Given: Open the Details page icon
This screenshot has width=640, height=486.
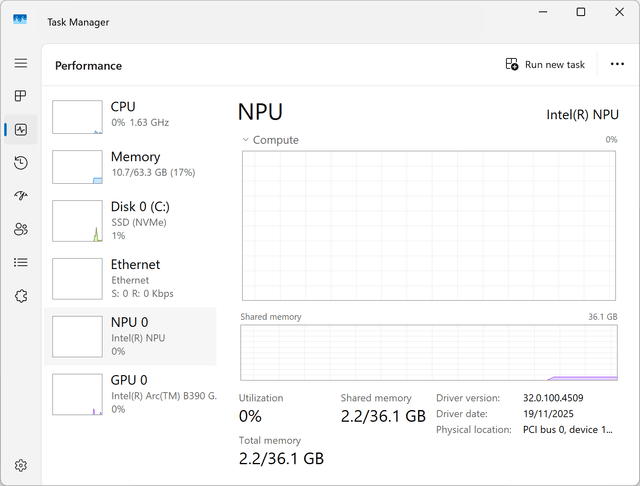Looking at the screenshot, I should pyautogui.click(x=21, y=262).
